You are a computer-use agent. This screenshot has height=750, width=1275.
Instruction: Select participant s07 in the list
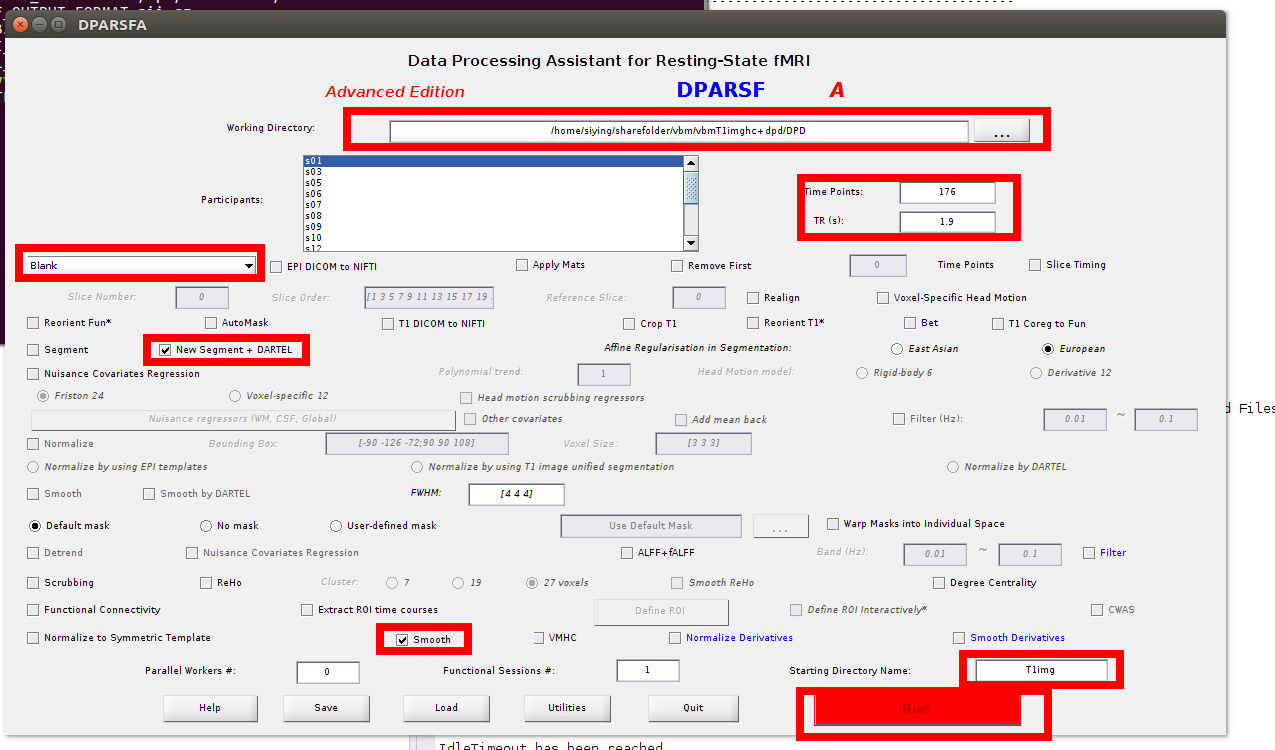(493, 204)
